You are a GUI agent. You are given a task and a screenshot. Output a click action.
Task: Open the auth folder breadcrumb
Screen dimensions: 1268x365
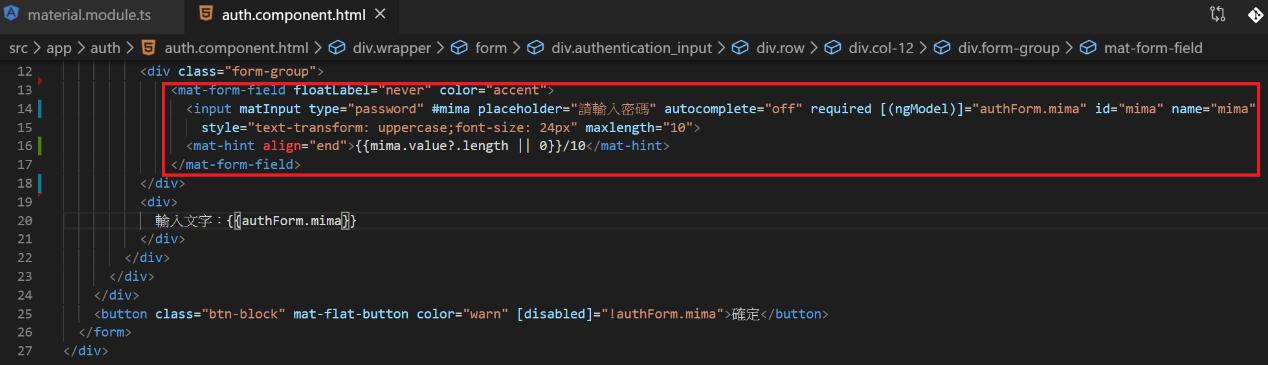tap(105, 48)
